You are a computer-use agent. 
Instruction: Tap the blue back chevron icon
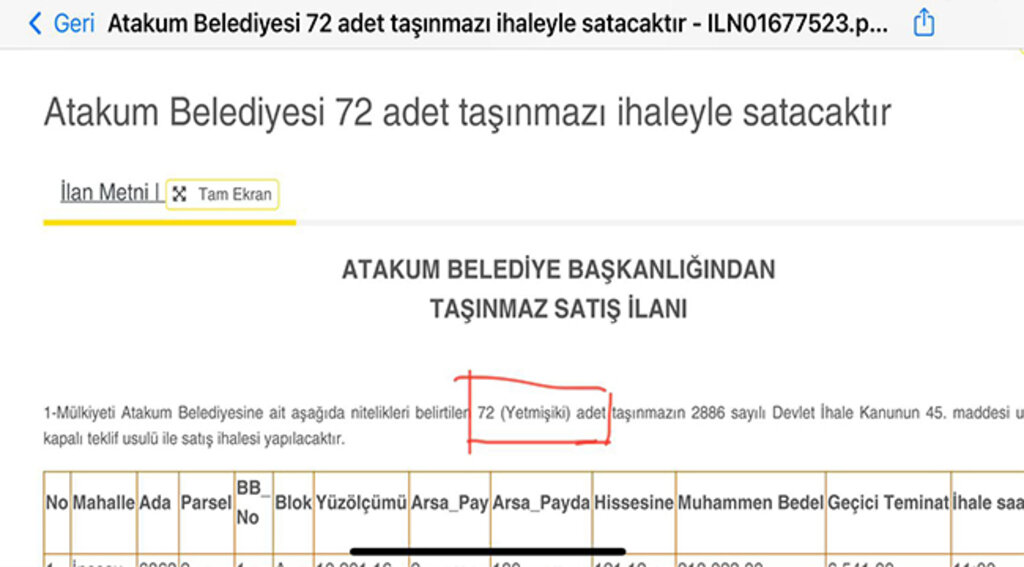35,24
